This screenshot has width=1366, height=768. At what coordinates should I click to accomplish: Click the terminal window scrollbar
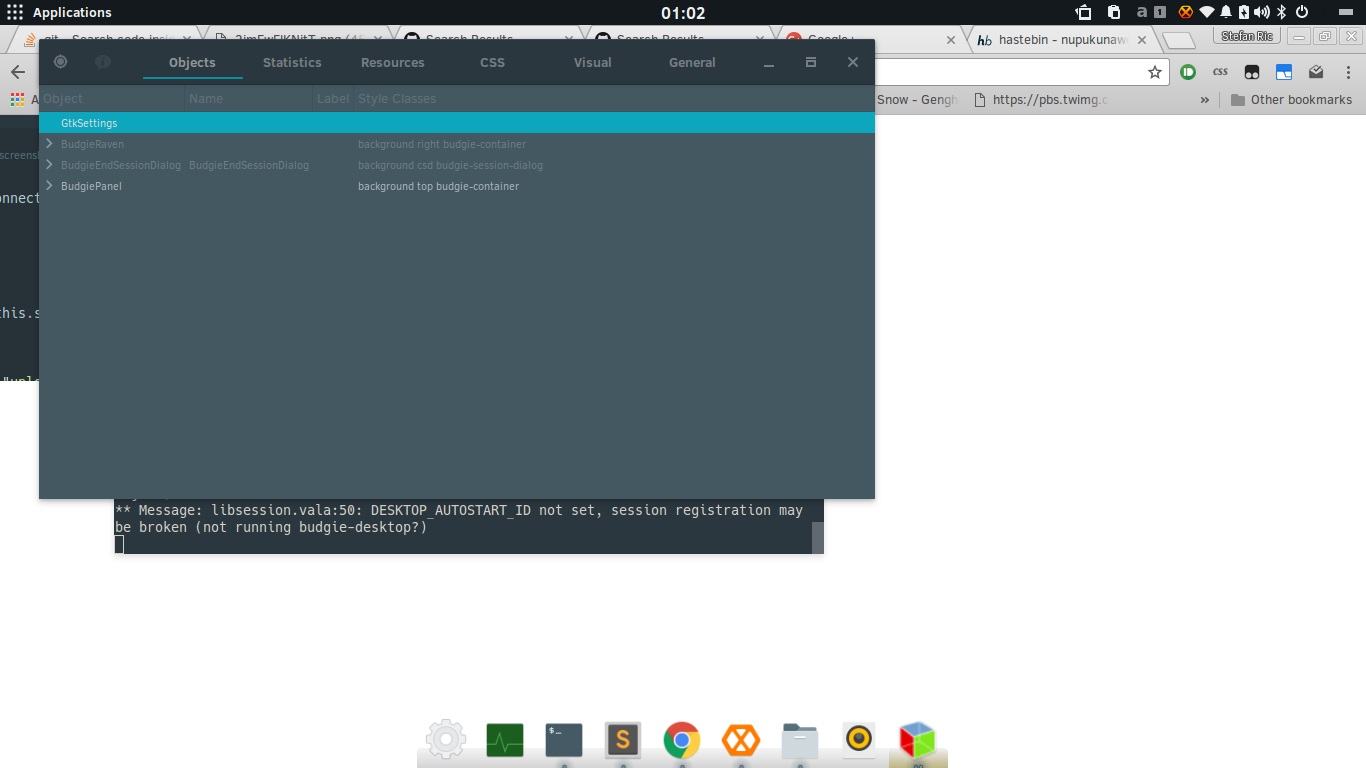point(818,536)
